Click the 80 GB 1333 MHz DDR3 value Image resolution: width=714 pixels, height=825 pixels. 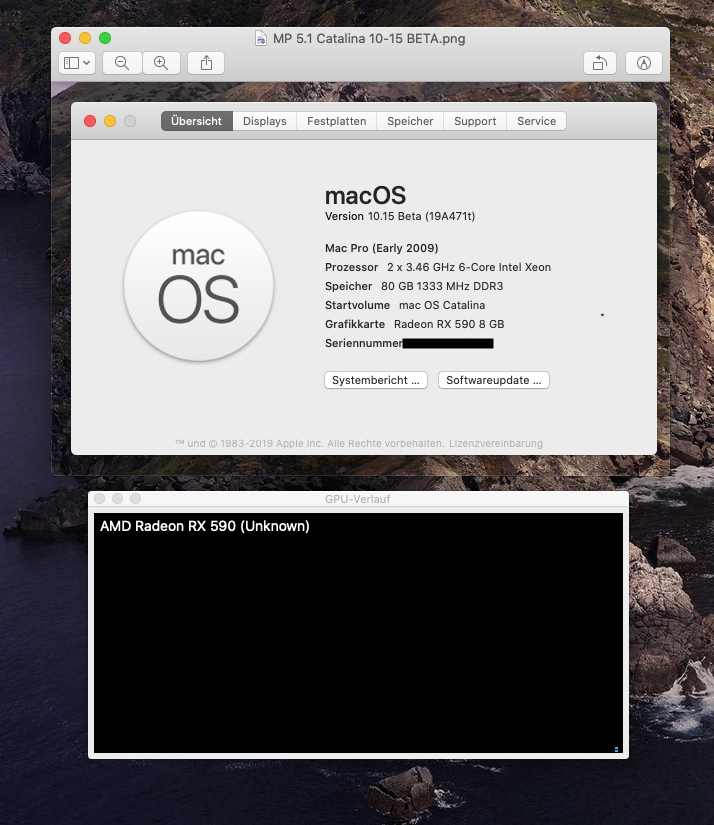click(x=442, y=286)
